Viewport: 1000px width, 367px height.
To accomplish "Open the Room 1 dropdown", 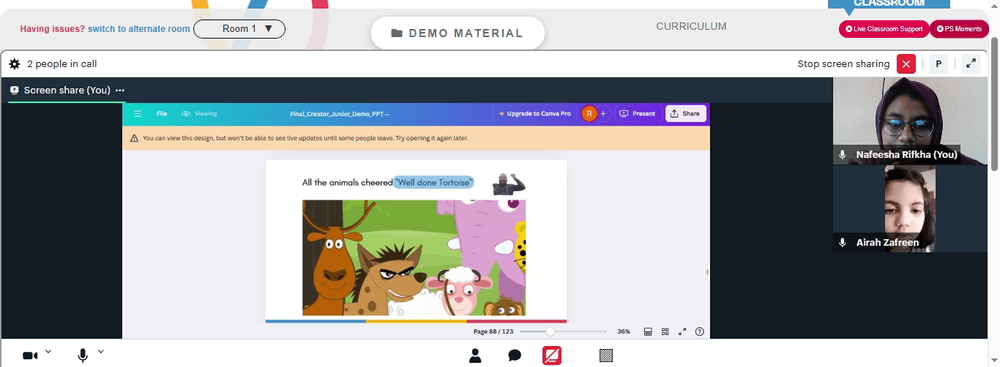I will point(239,29).
